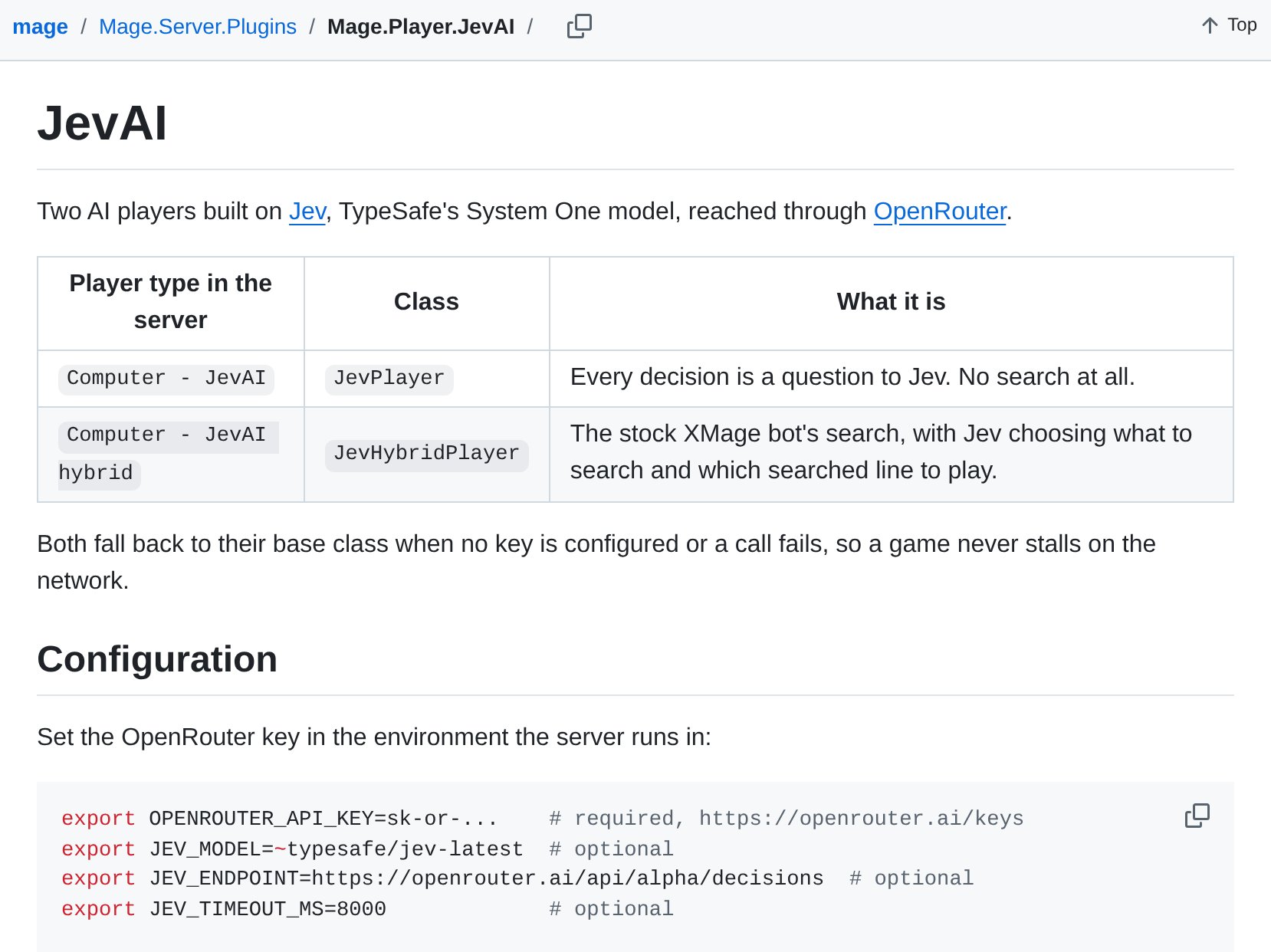Click the JEV_TIMEOUT_MS=8000 export line
This screenshot has width=1271, height=952.
368,909
